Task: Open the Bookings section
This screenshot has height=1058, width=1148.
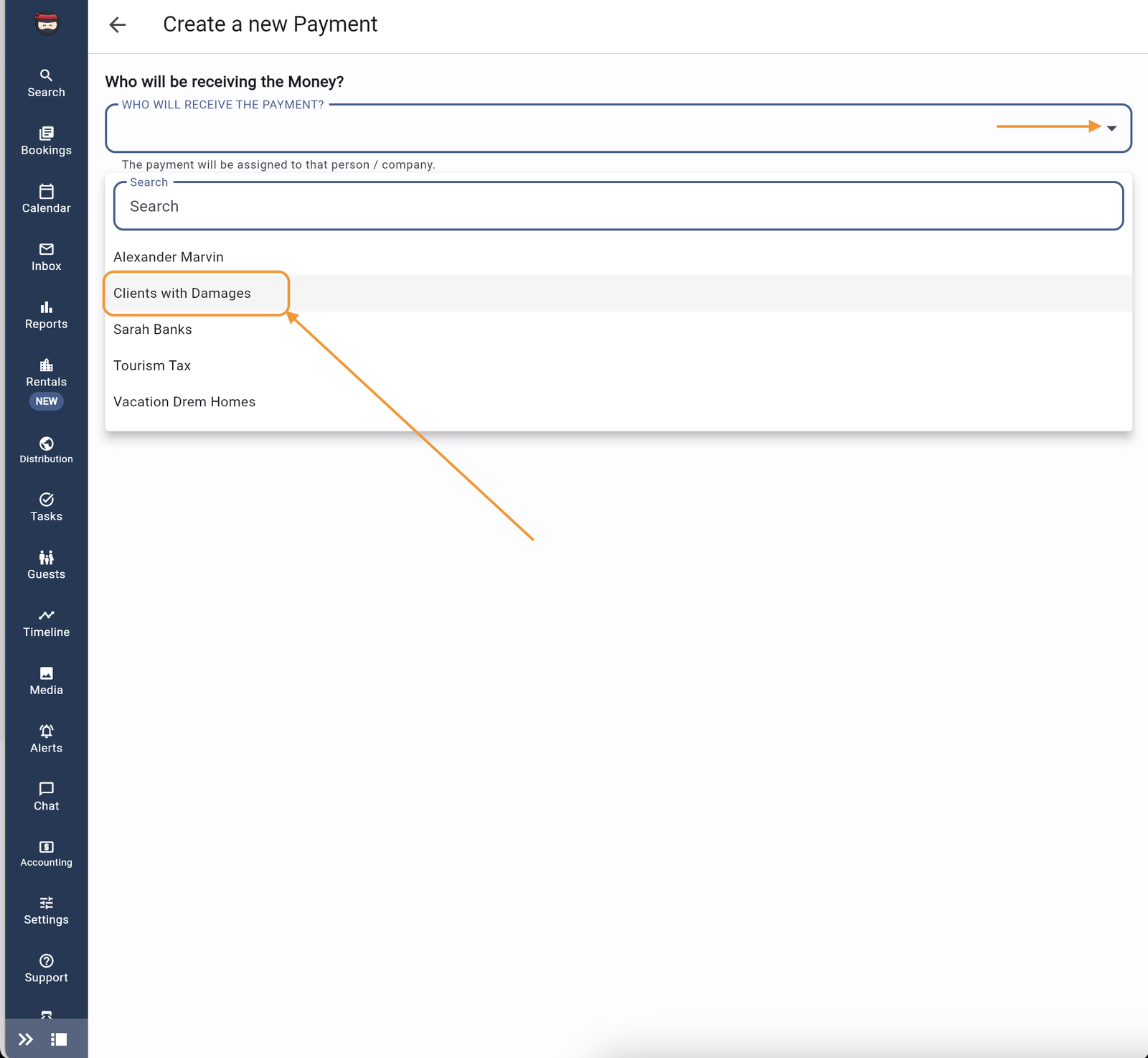Action: tap(46, 141)
